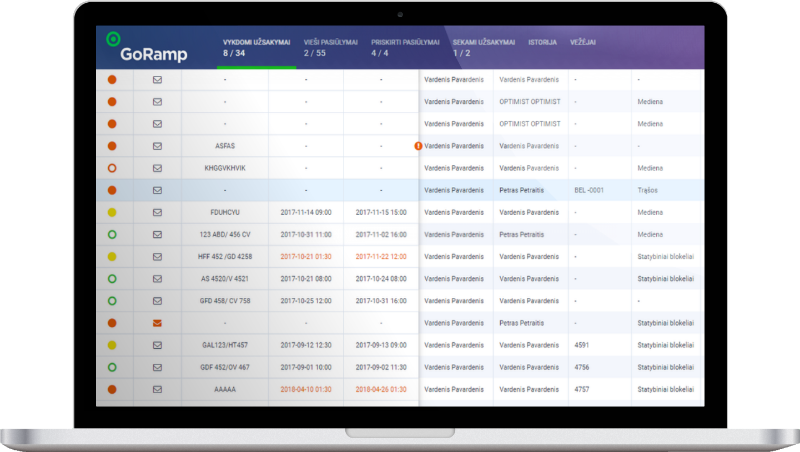Open the red unread envelope icon
The image size is (800, 452).
[x=157, y=323]
